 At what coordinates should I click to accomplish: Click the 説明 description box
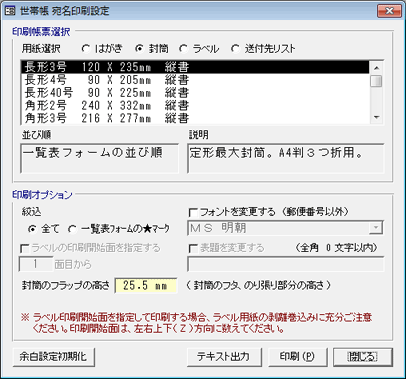pos(286,158)
